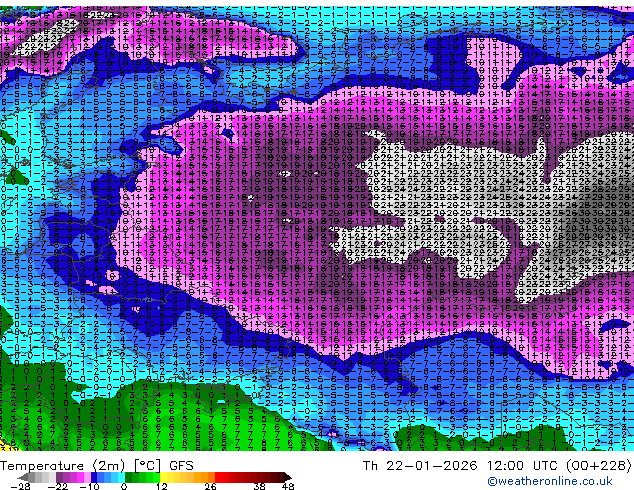Select the date 'Th 22-01-2026' text
634x490 pixels.
(x=420, y=466)
